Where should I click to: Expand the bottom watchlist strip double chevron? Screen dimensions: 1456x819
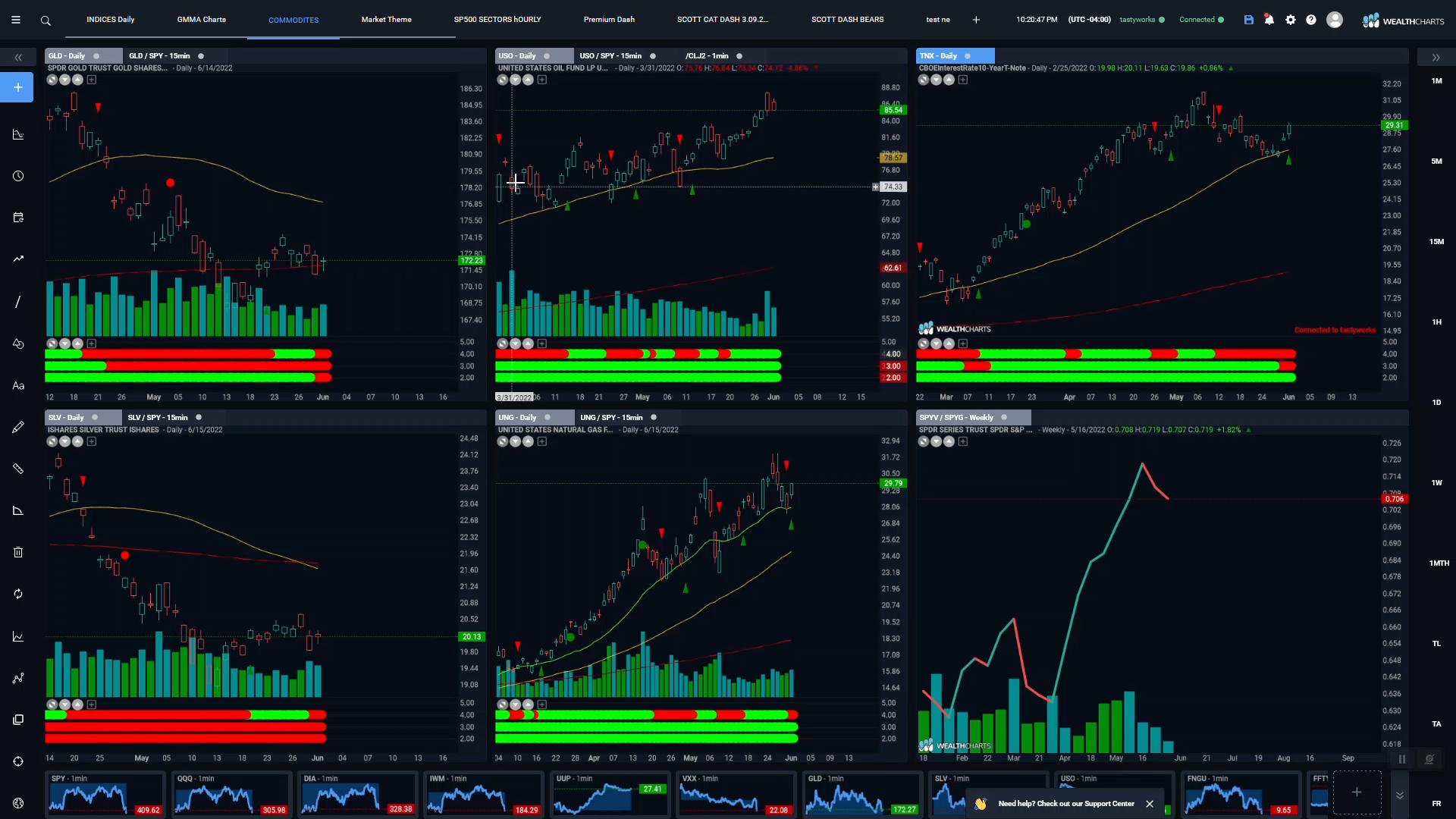[1400, 795]
